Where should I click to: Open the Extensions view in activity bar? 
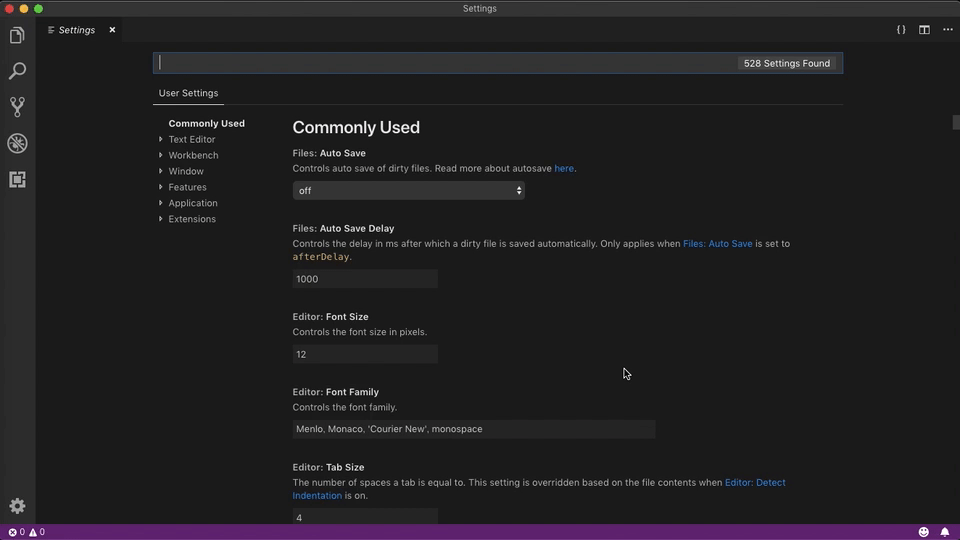click(17, 179)
